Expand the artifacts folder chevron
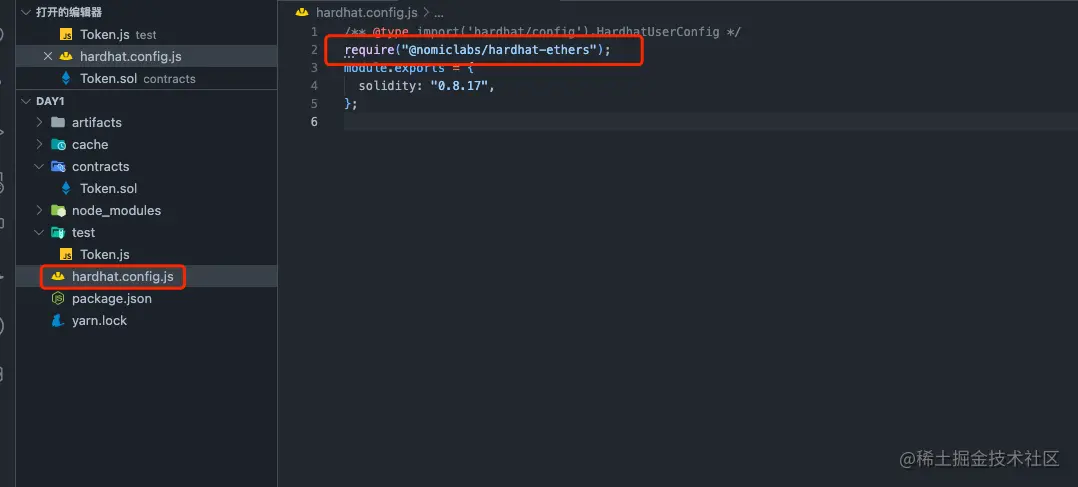This screenshot has height=487, width=1078. tap(39, 122)
